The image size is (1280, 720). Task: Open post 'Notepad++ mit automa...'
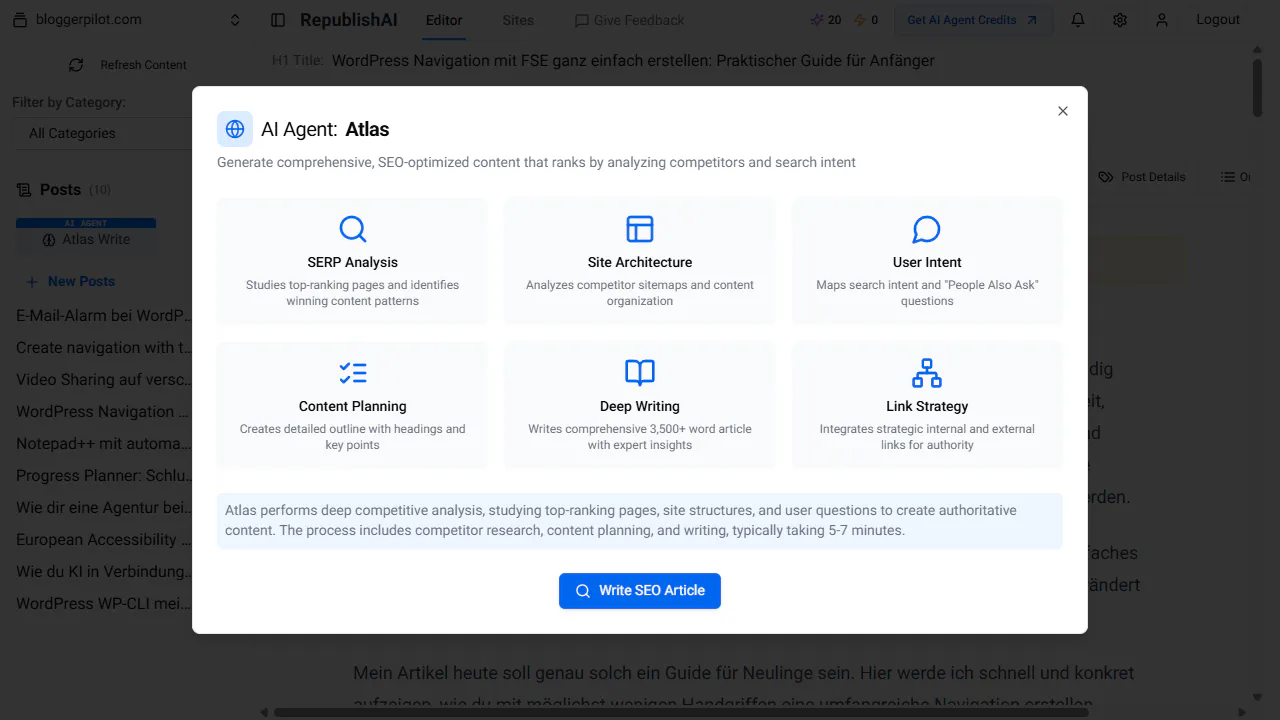102,444
